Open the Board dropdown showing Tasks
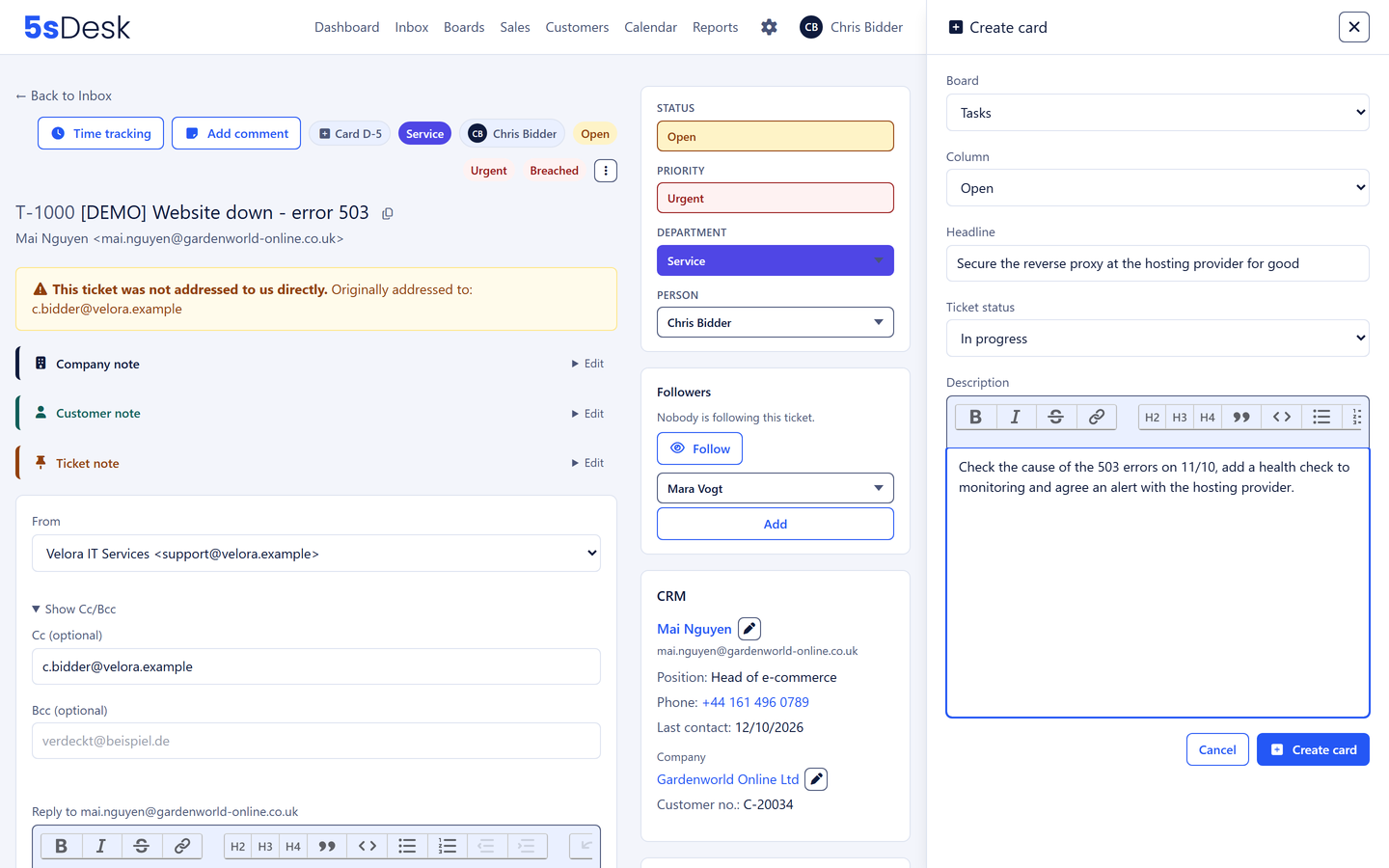This screenshot has height=868, width=1389. click(1157, 113)
